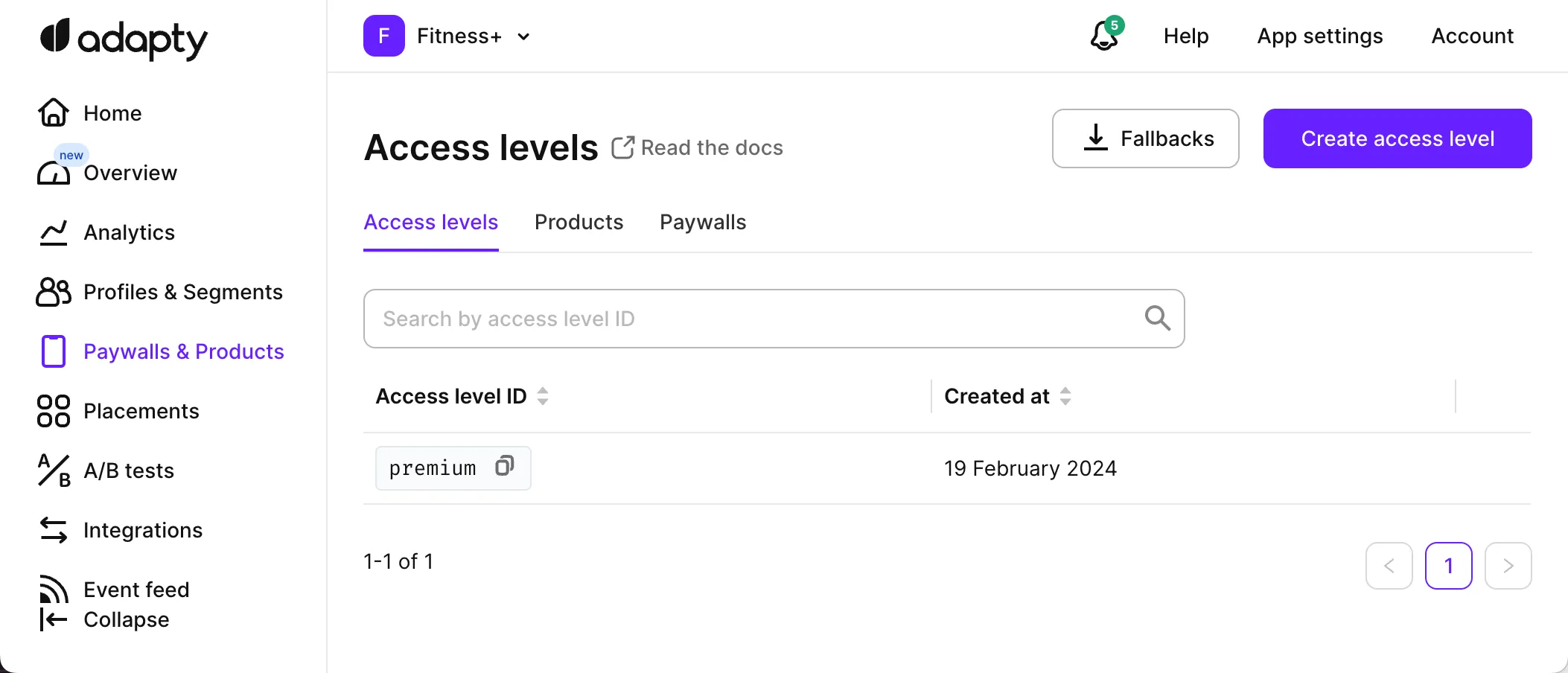
Task: Open the Event feed
Action: (x=136, y=590)
